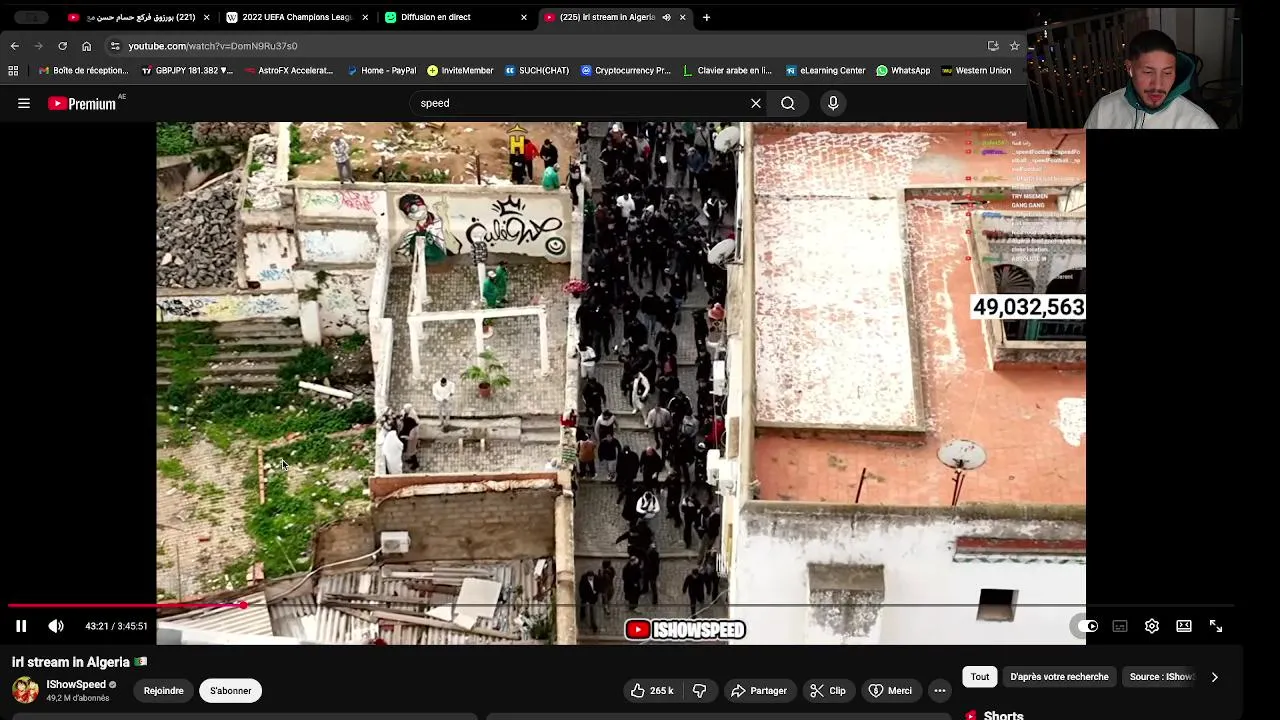Image resolution: width=1280 pixels, height=720 pixels.
Task: Select the 'Source : IShow' chip
Action: 1162,677
